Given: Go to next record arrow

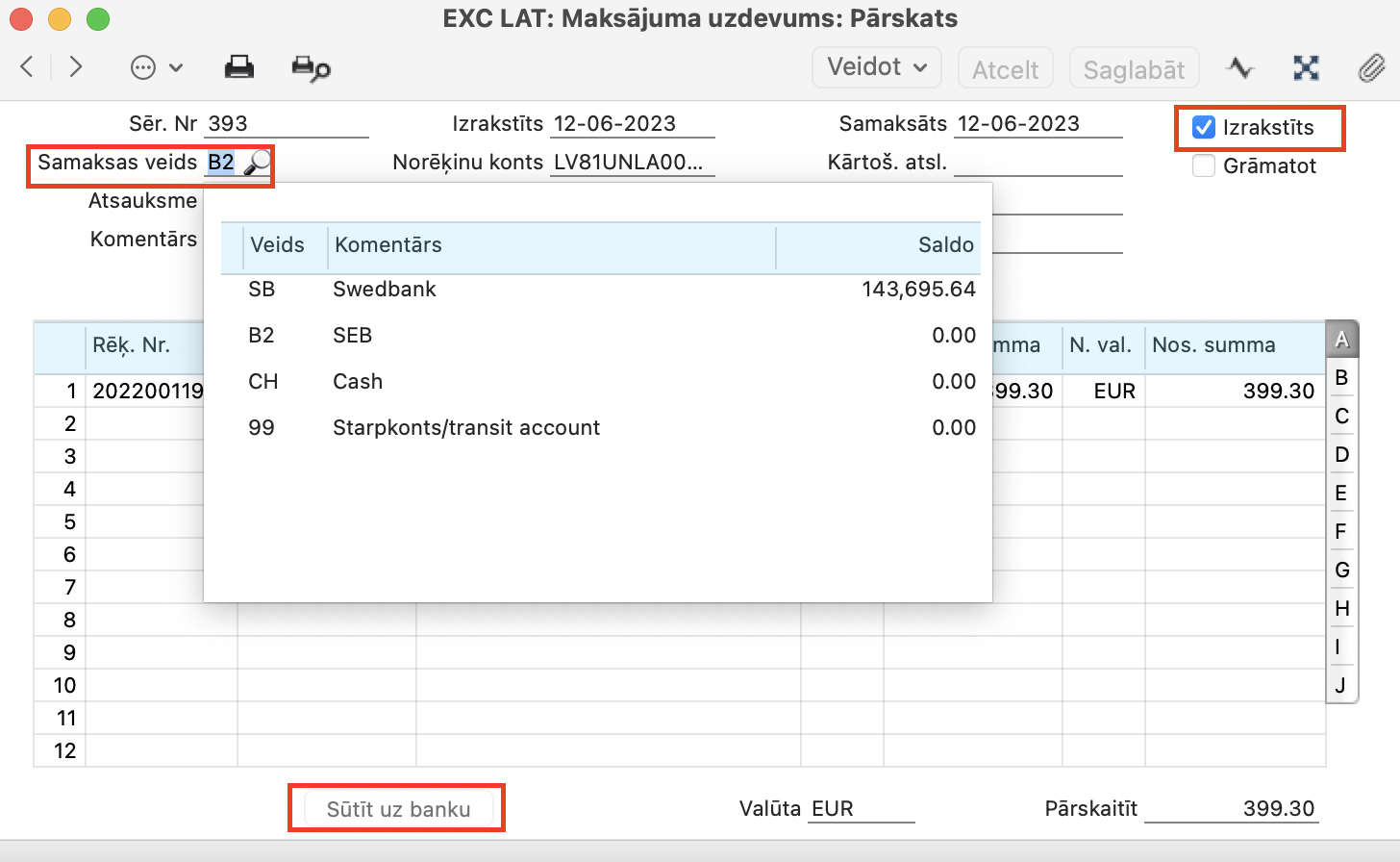Looking at the screenshot, I should (x=76, y=66).
